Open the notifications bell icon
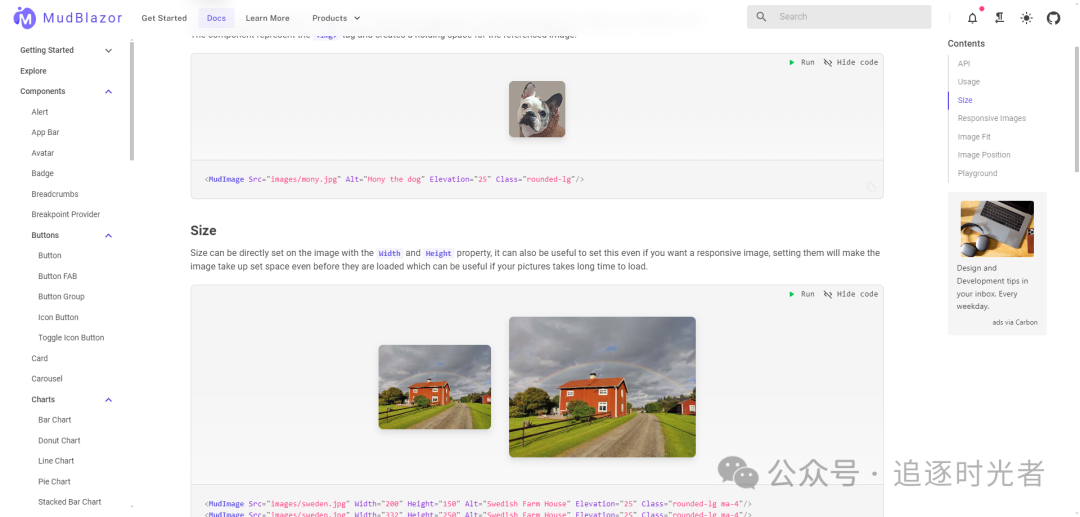The image size is (1080, 517). tap(973, 18)
